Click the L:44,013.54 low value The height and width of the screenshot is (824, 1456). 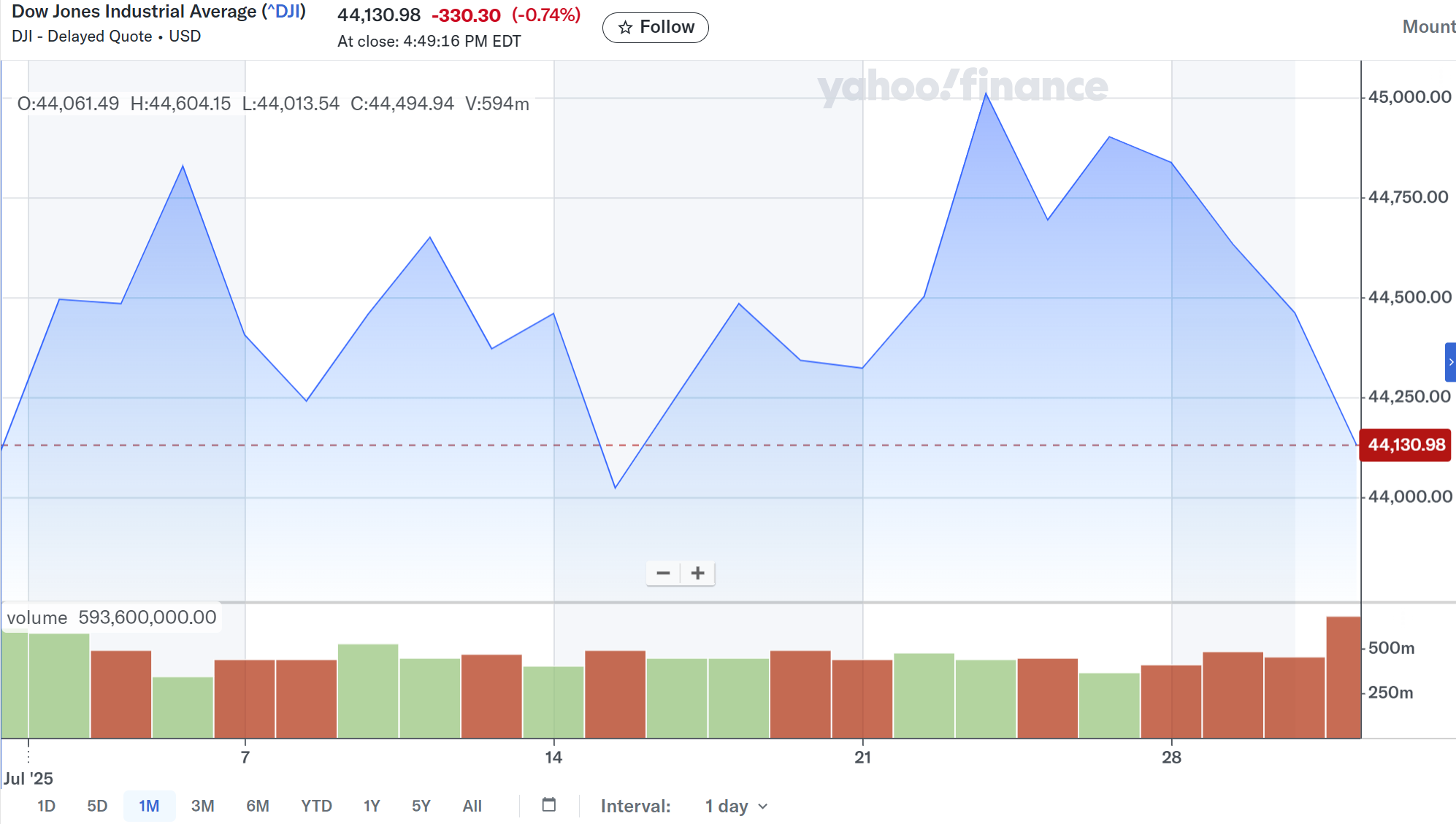[x=291, y=104]
